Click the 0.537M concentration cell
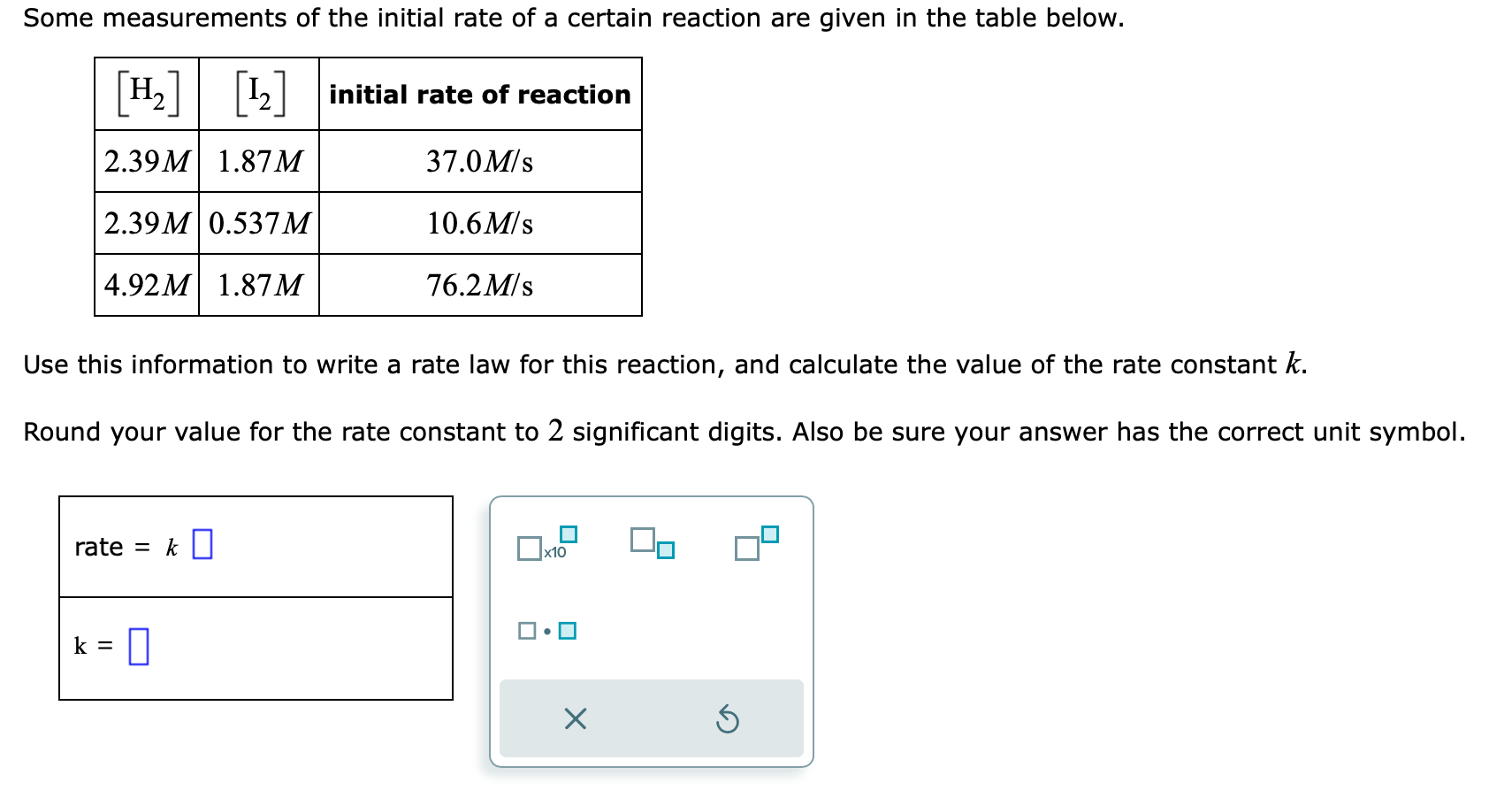 pos(259,223)
